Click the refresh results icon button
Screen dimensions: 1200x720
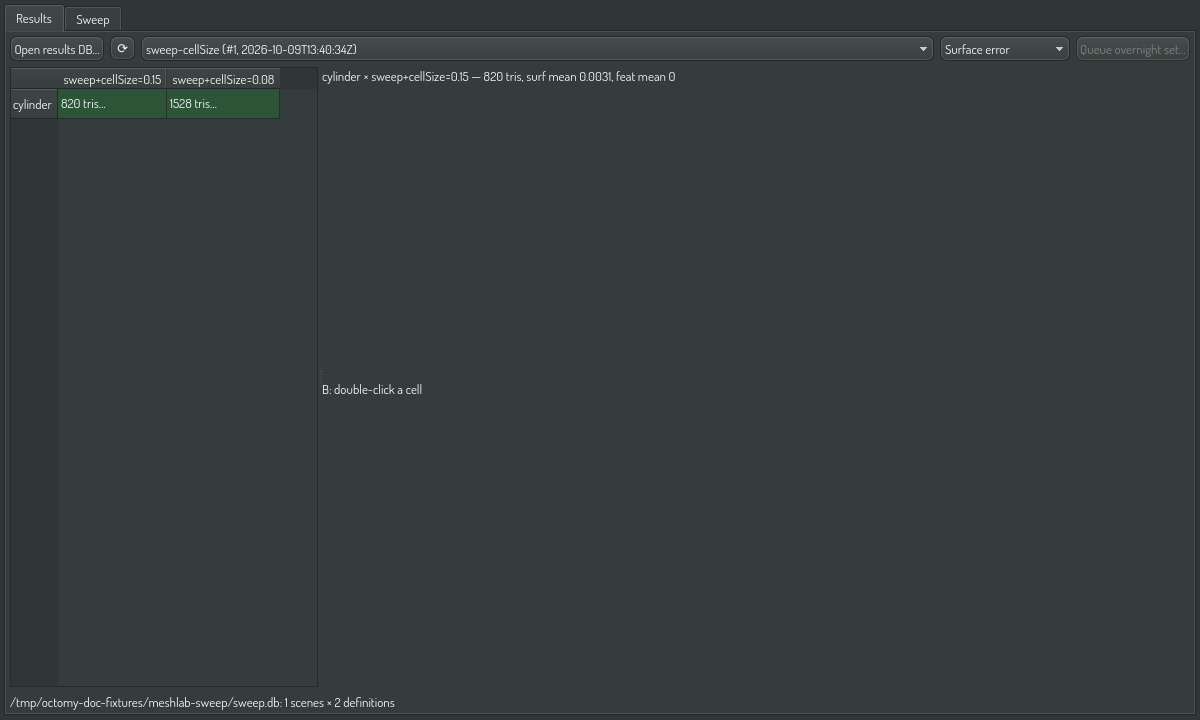tap(122, 49)
